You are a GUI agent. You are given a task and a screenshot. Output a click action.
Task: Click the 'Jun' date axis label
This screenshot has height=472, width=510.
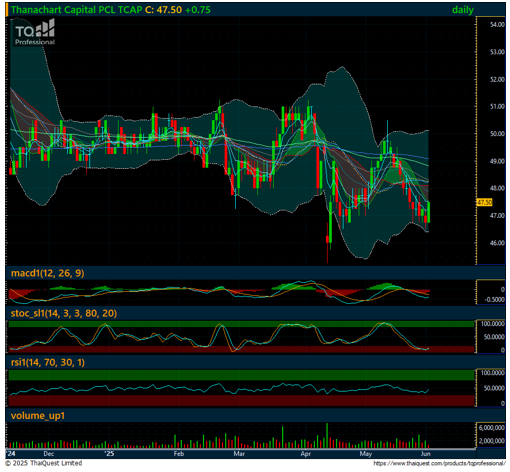pyautogui.click(x=425, y=454)
